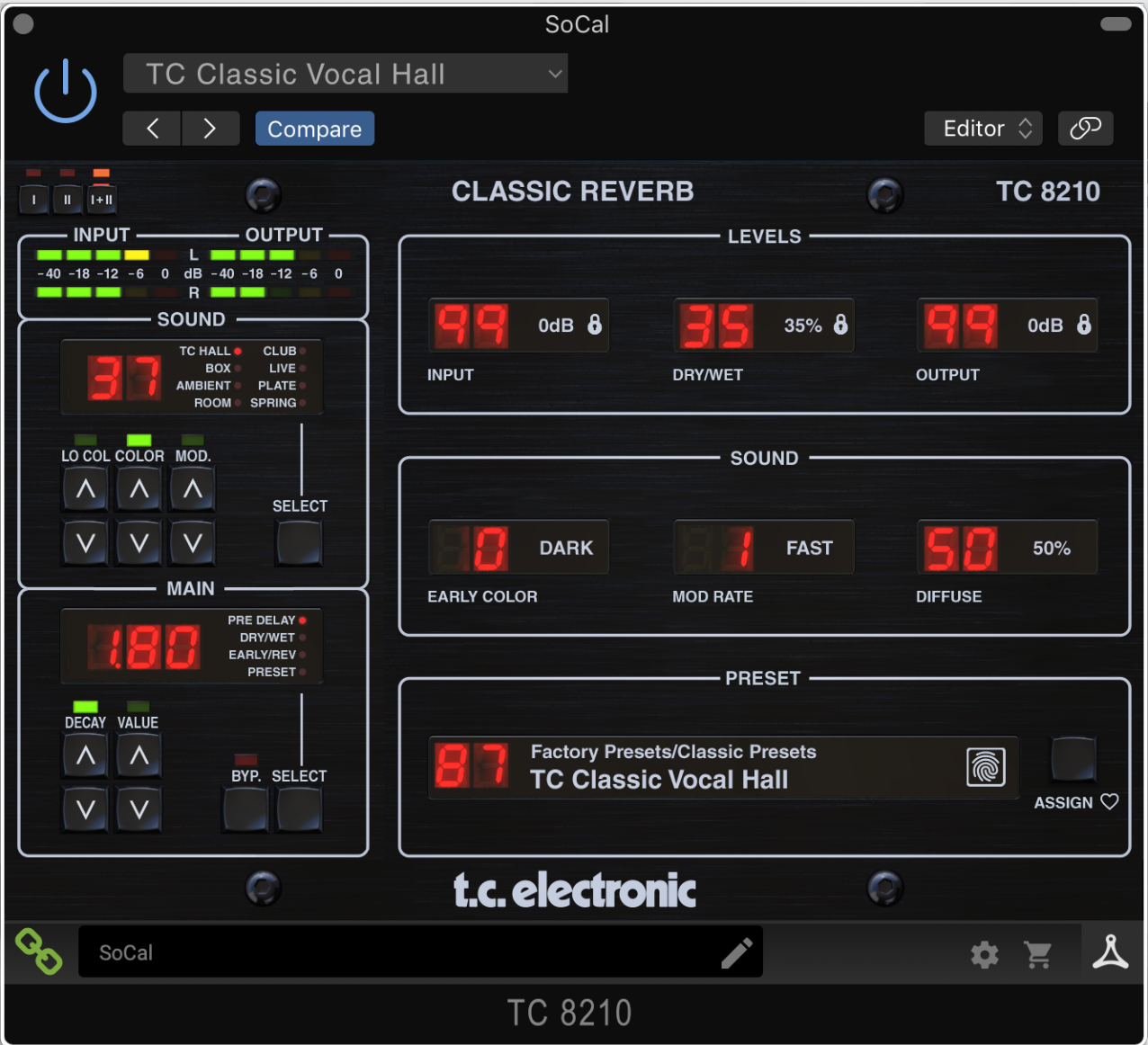Screen dimensions: 1148x1045
Task: Click the DRY/WET 35 display
Action: click(717, 326)
